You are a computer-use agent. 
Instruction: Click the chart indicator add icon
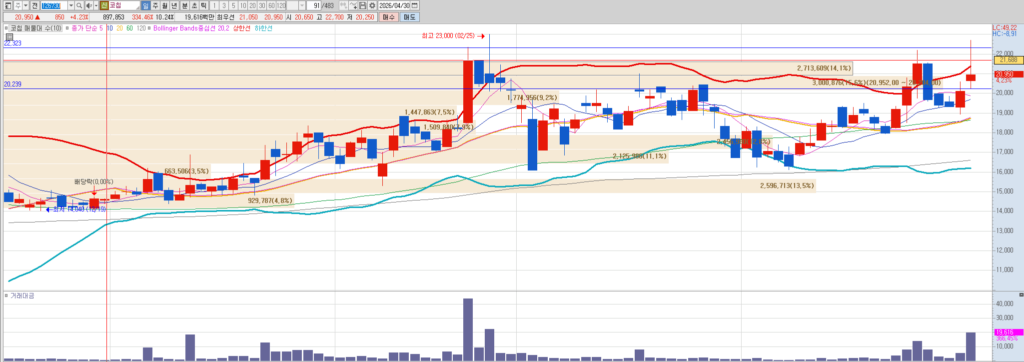coord(353,5)
